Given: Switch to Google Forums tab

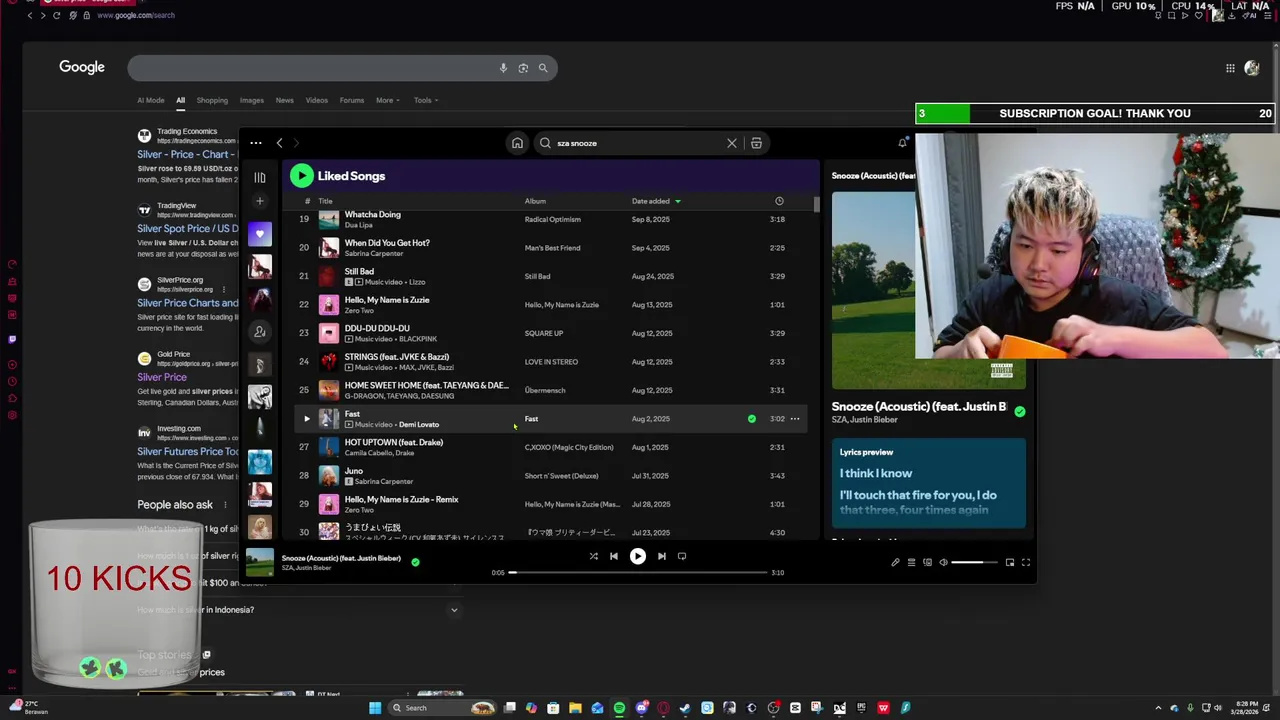Looking at the screenshot, I should (x=352, y=100).
